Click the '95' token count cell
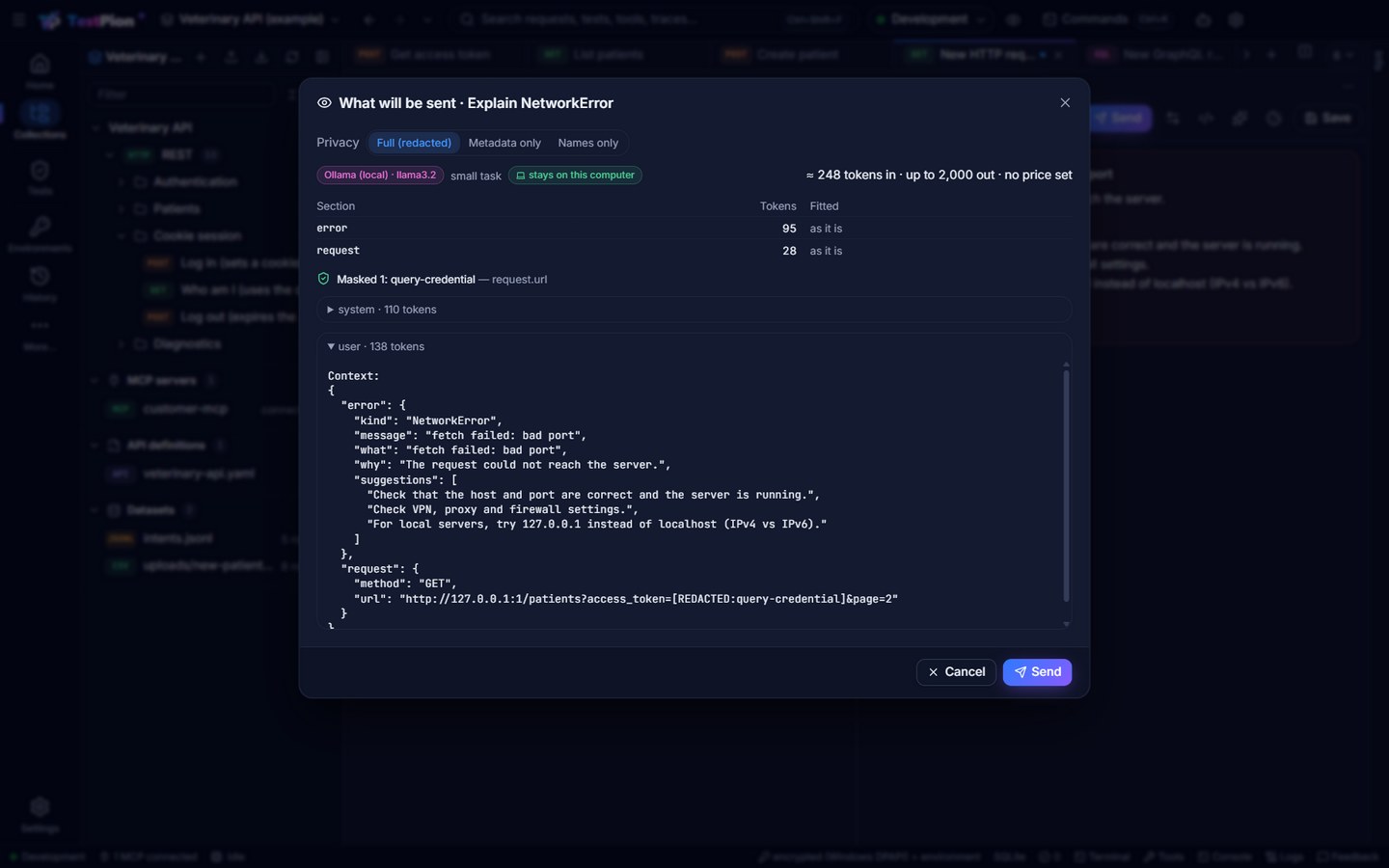 click(x=789, y=229)
